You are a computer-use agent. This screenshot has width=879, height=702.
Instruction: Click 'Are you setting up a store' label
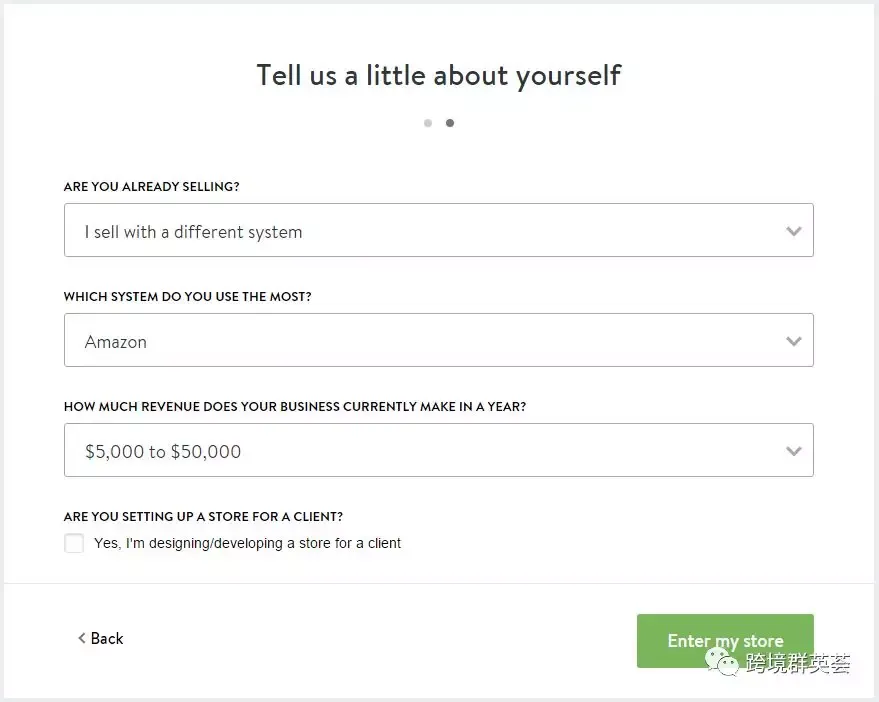tap(203, 516)
